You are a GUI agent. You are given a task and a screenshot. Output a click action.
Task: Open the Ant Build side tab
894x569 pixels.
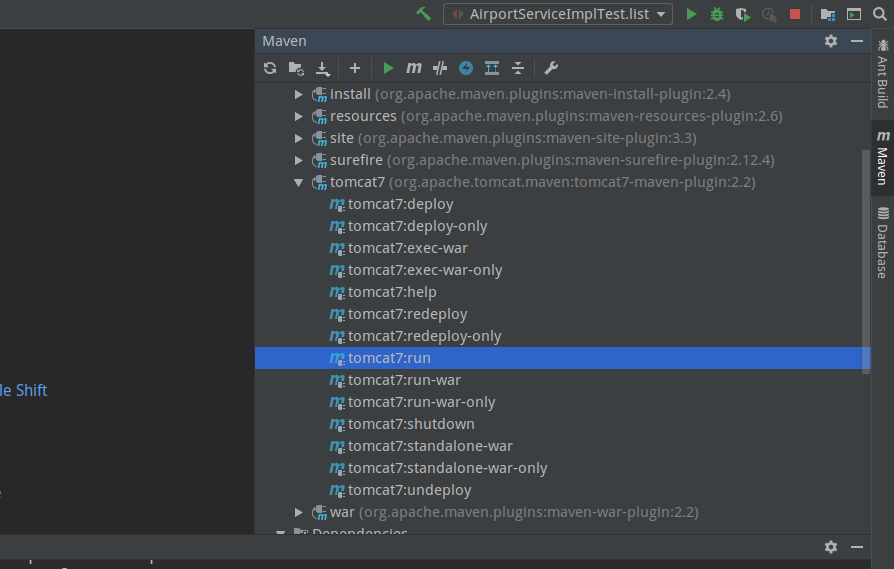pyautogui.click(x=883, y=74)
